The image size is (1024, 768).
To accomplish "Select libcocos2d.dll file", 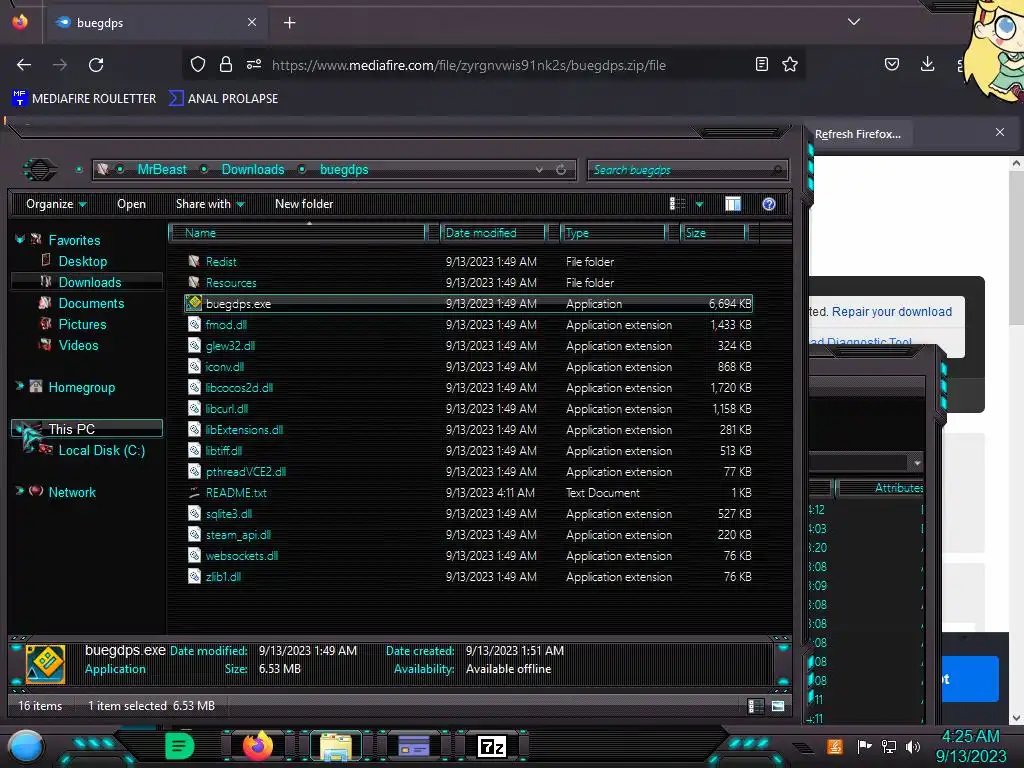I will pyautogui.click(x=239, y=387).
